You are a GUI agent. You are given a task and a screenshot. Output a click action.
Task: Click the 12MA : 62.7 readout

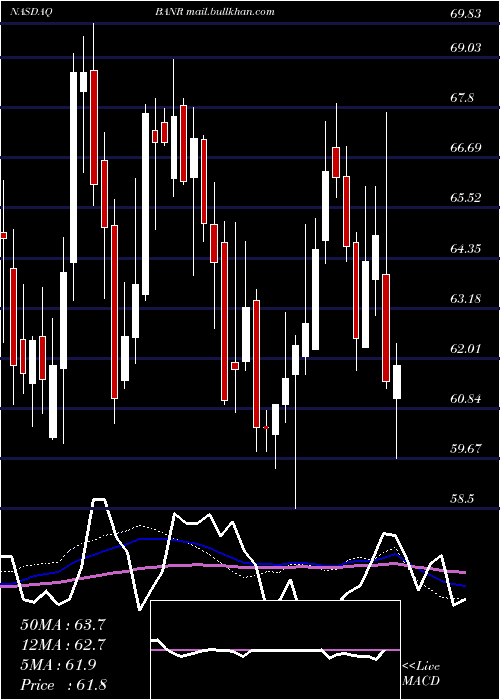[x=63, y=645]
